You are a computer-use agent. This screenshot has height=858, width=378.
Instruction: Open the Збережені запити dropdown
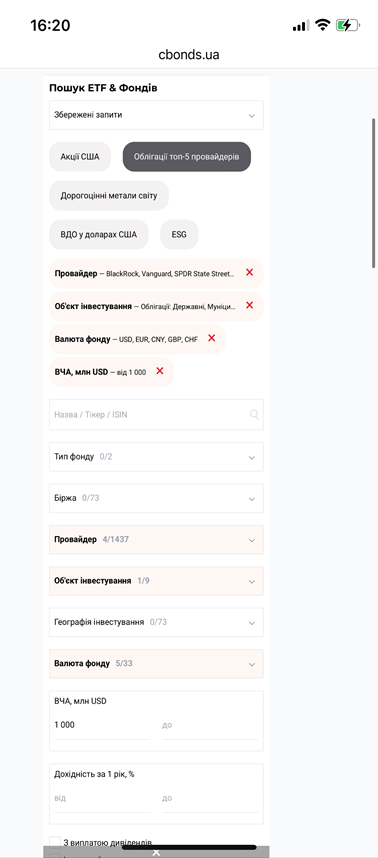(156, 115)
